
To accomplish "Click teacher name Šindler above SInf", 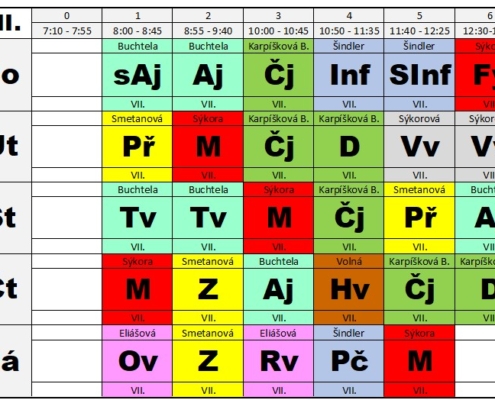I will [419, 46].
